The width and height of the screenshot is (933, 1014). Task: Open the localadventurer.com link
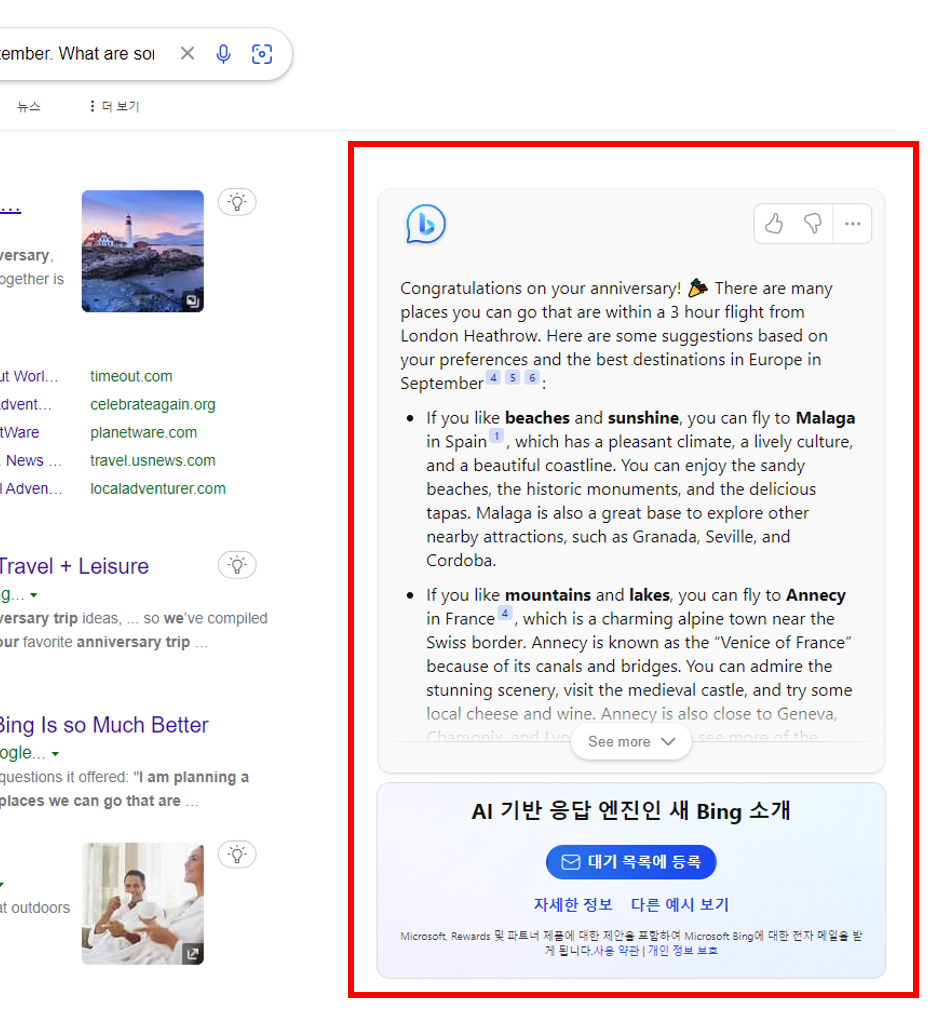(158, 489)
